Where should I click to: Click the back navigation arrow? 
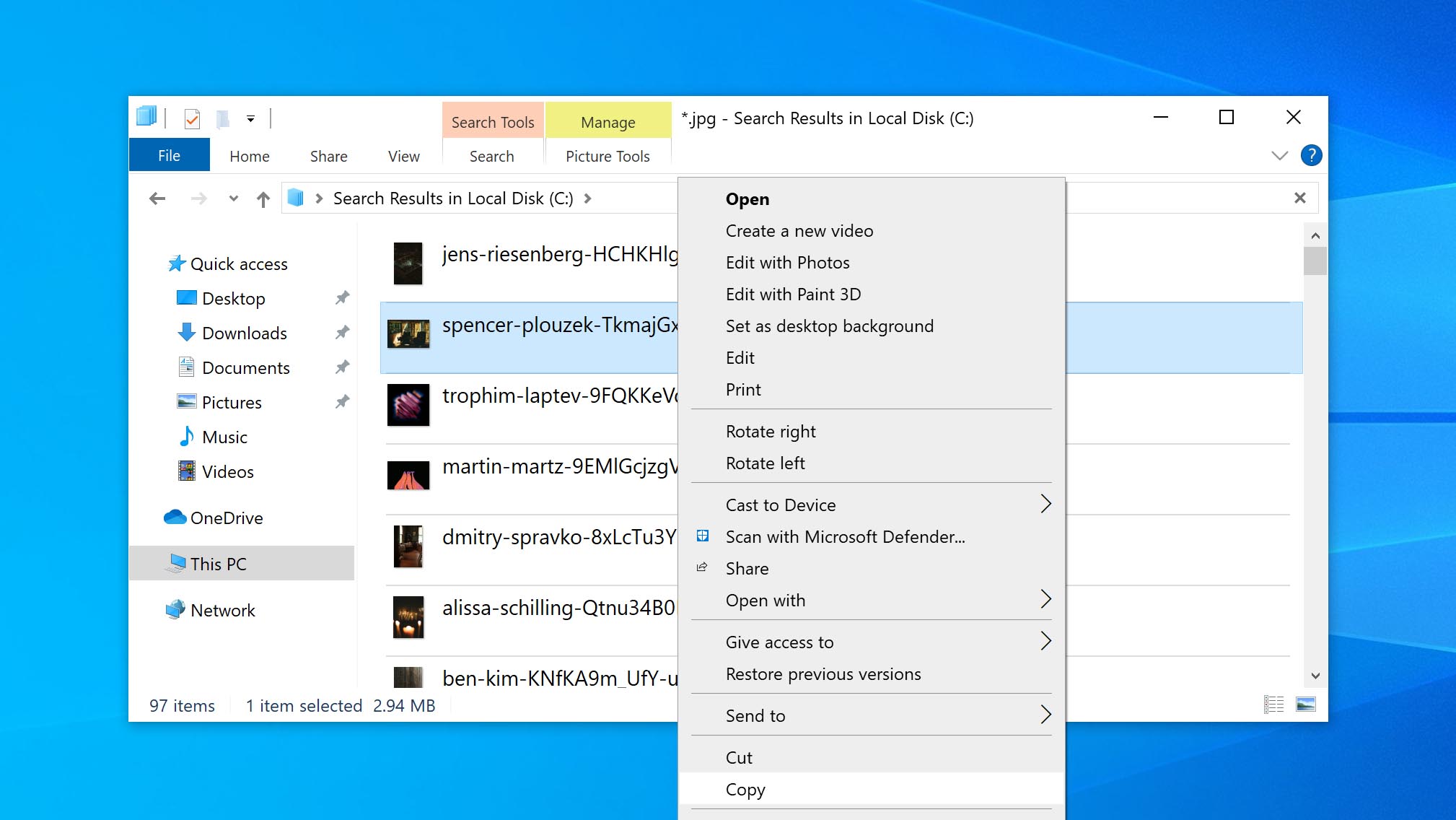pos(157,198)
